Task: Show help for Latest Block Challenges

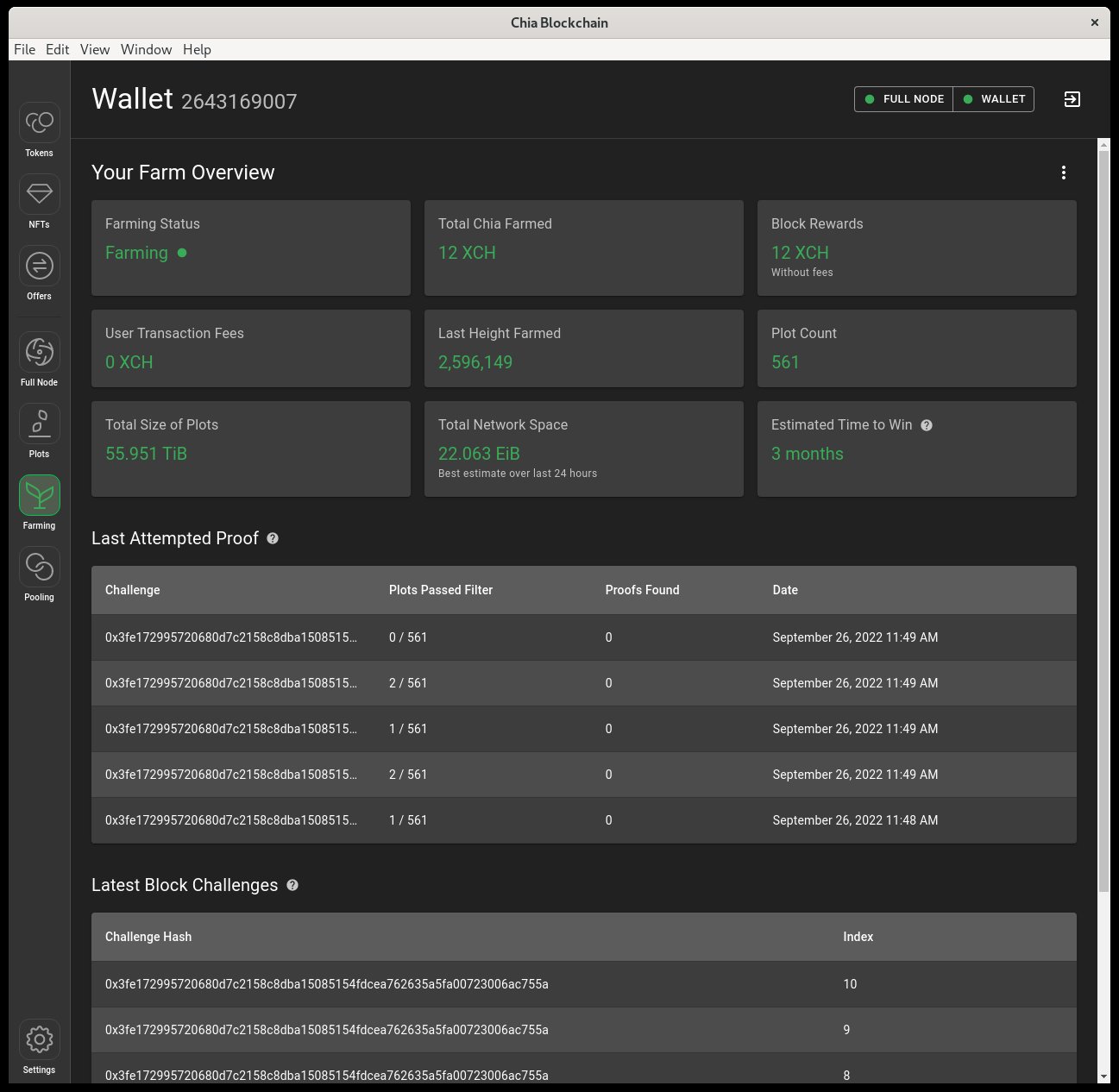Action: tap(292, 885)
